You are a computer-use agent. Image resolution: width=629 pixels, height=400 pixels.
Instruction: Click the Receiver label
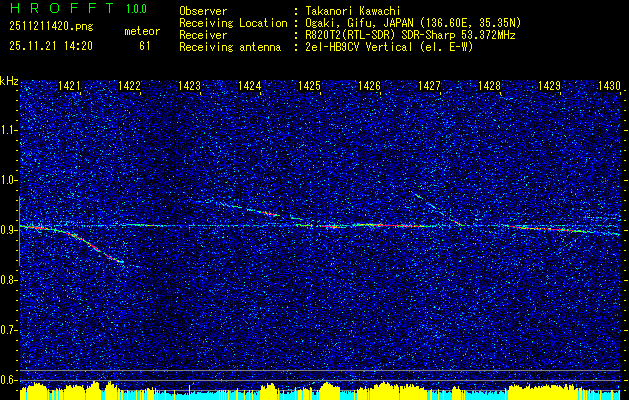203,35
